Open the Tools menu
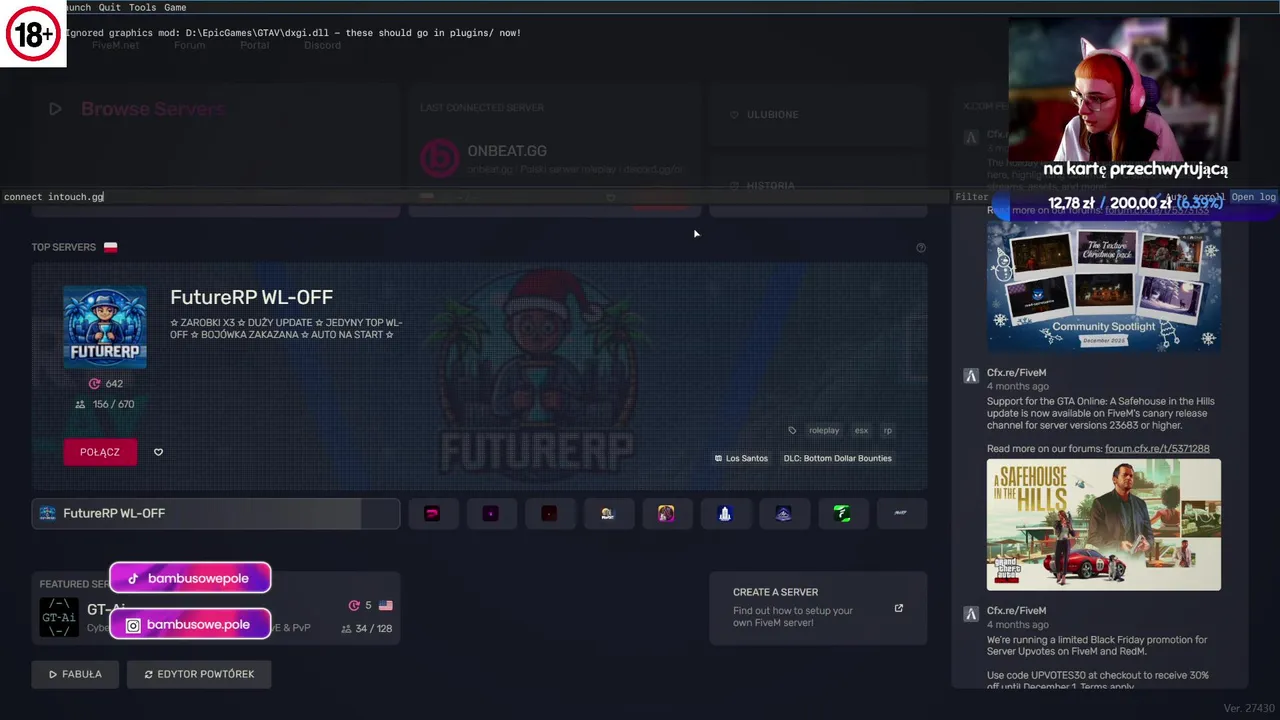Screen dimensions: 1280x720 pyautogui.click(x=142, y=7)
